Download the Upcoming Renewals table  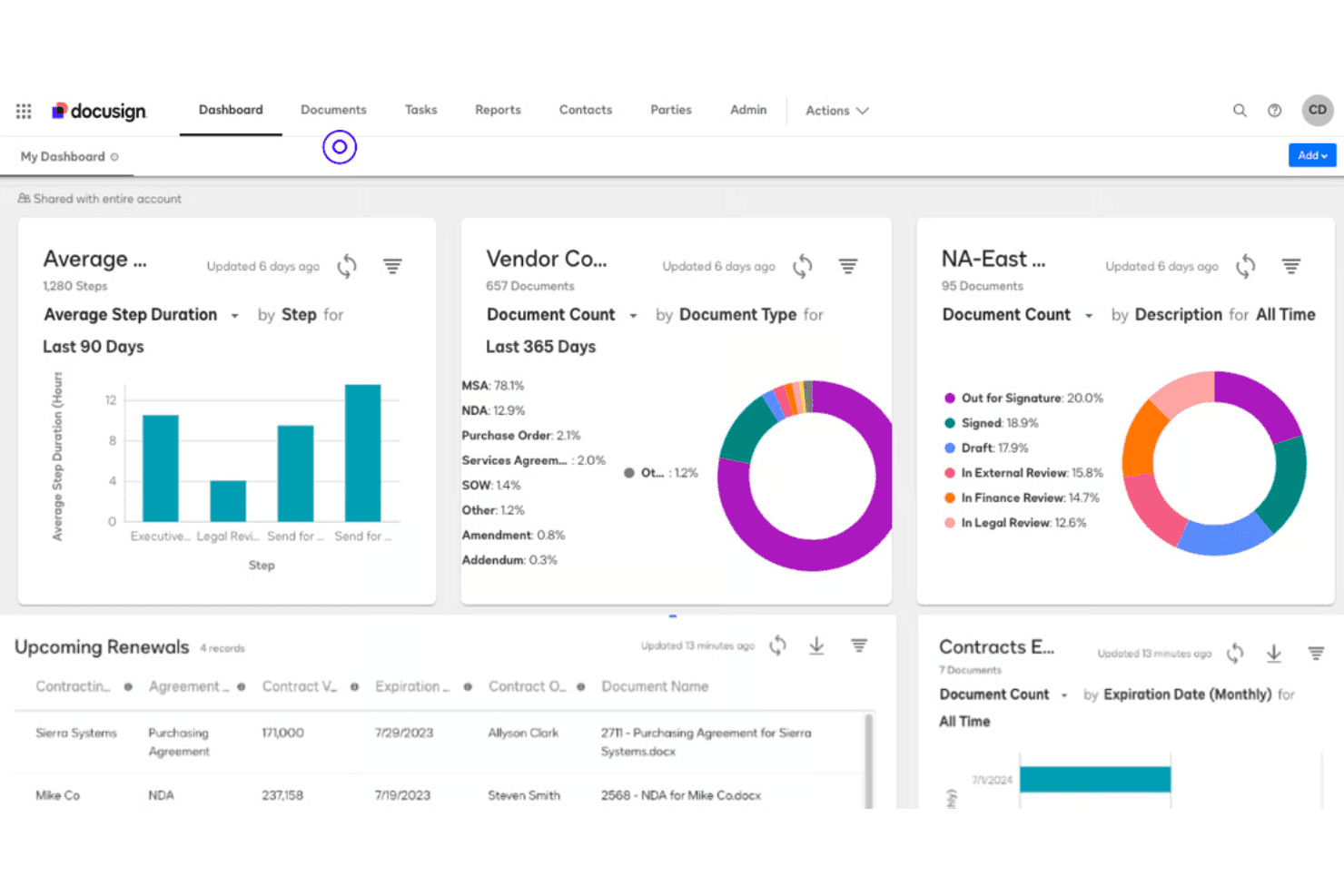pos(816,645)
